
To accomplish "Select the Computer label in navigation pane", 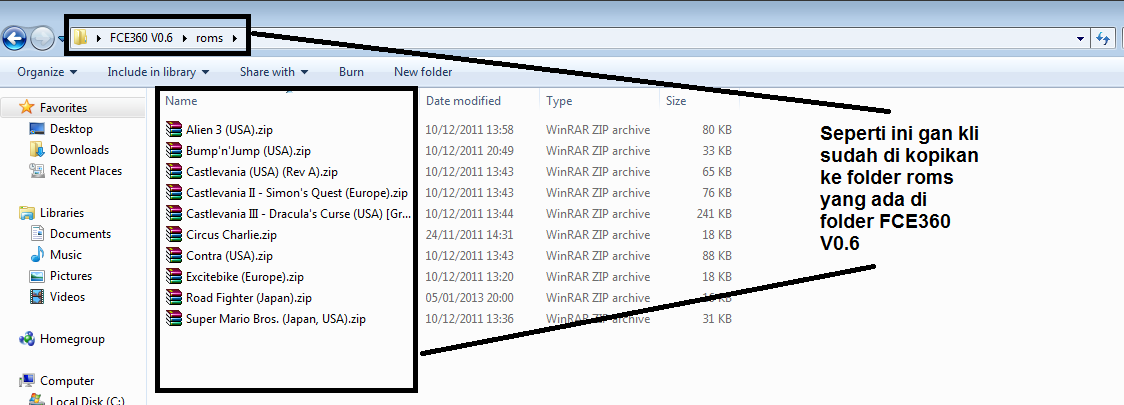I will (67, 381).
